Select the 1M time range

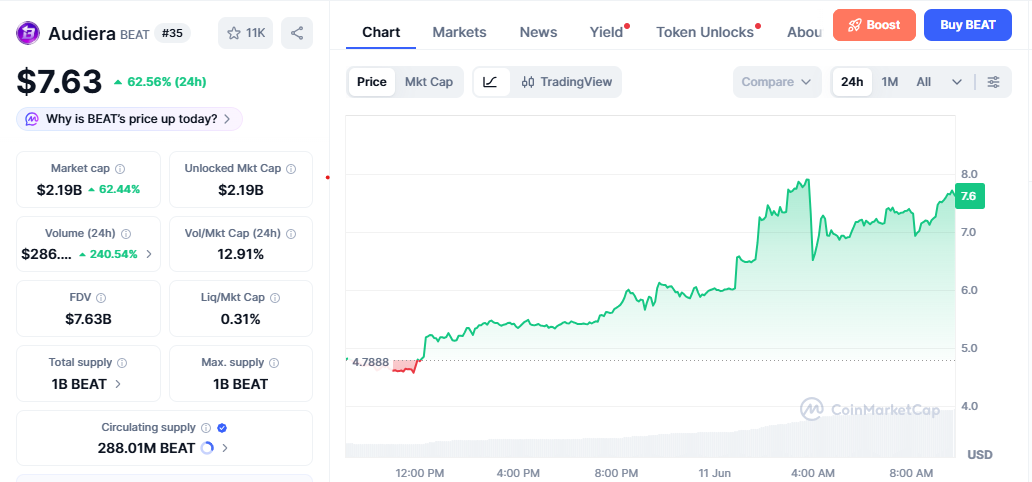(890, 82)
